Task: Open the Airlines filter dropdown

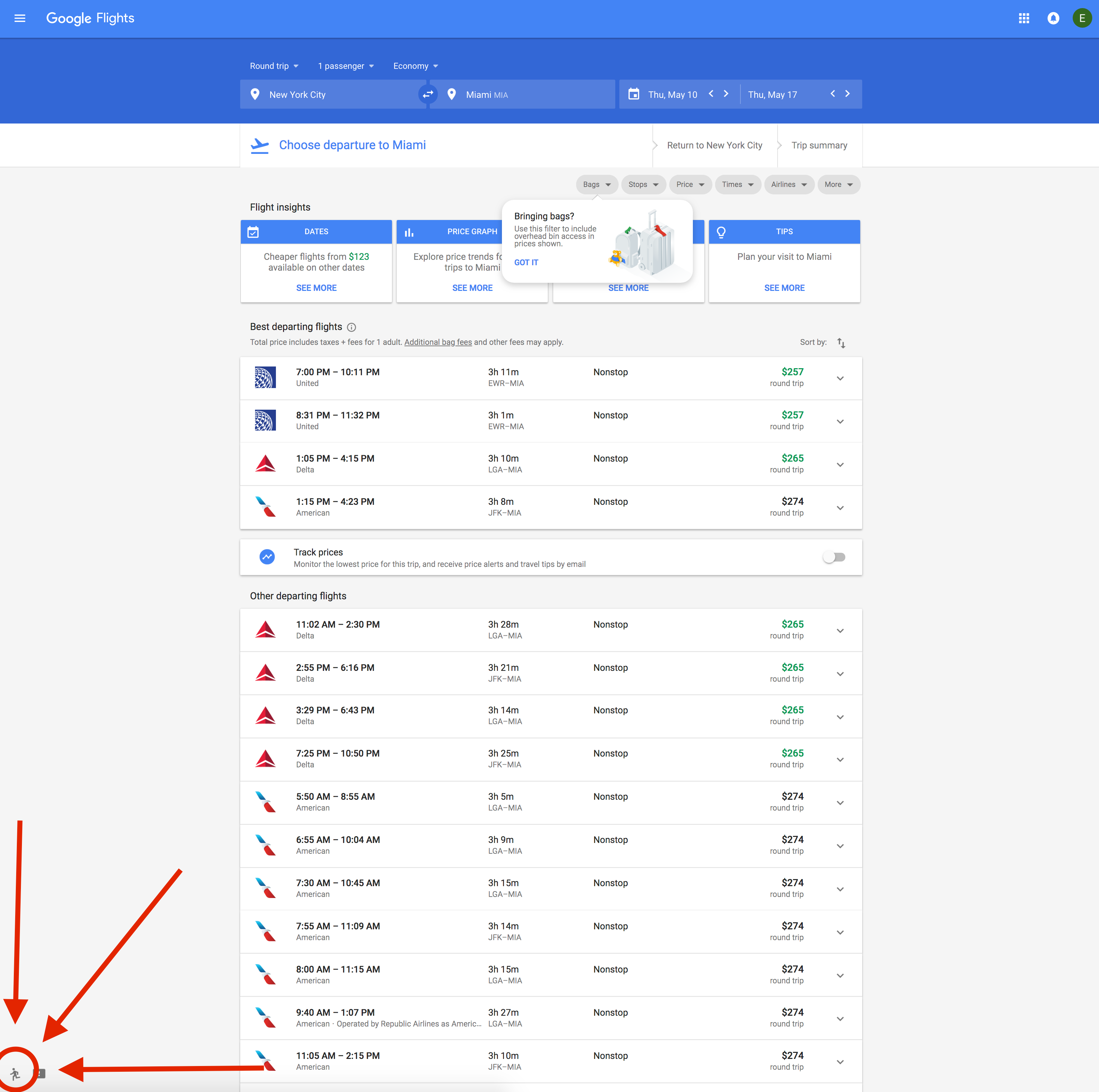Action: (788, 184)
